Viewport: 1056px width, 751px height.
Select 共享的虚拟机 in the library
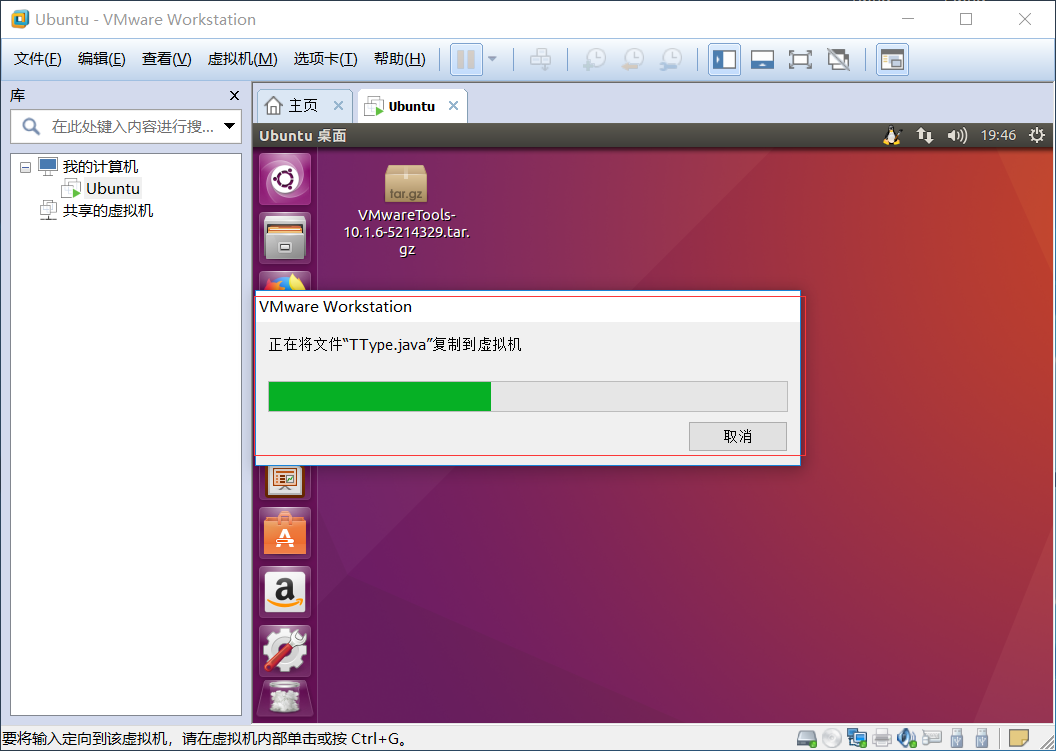tap(108, 211)
